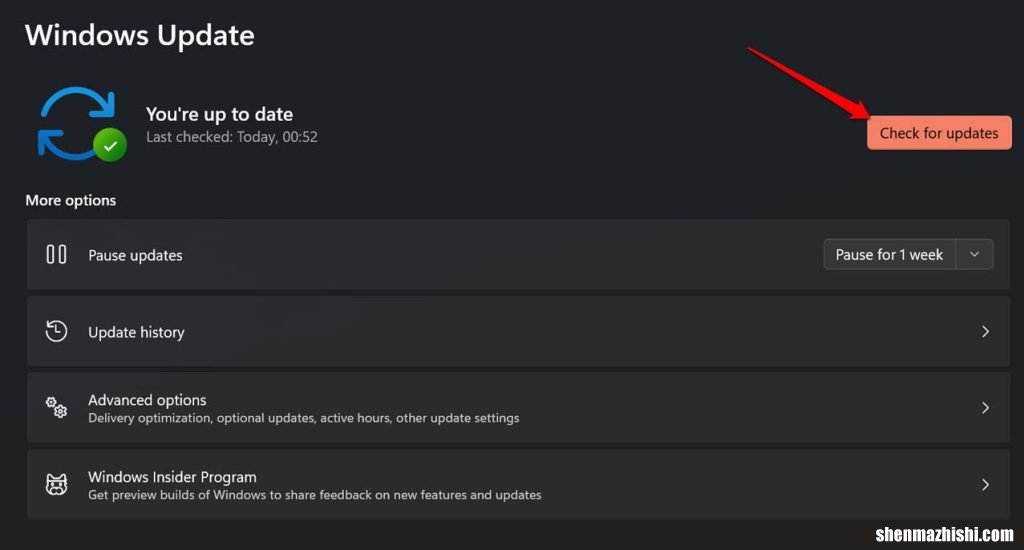Click the Windows Insider Program cat icon

[x=57, y=485]
